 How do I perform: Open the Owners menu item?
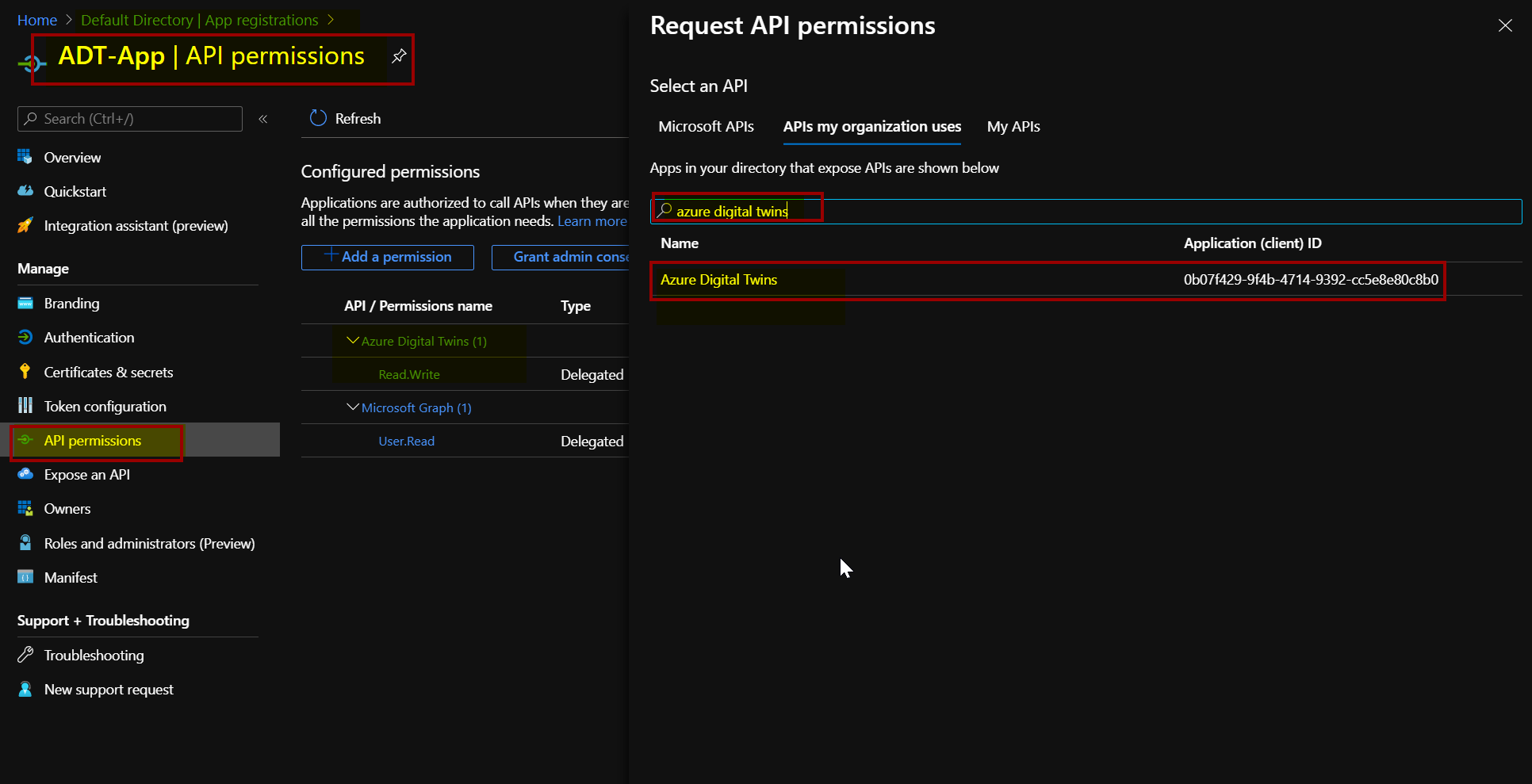coord(67,508)
